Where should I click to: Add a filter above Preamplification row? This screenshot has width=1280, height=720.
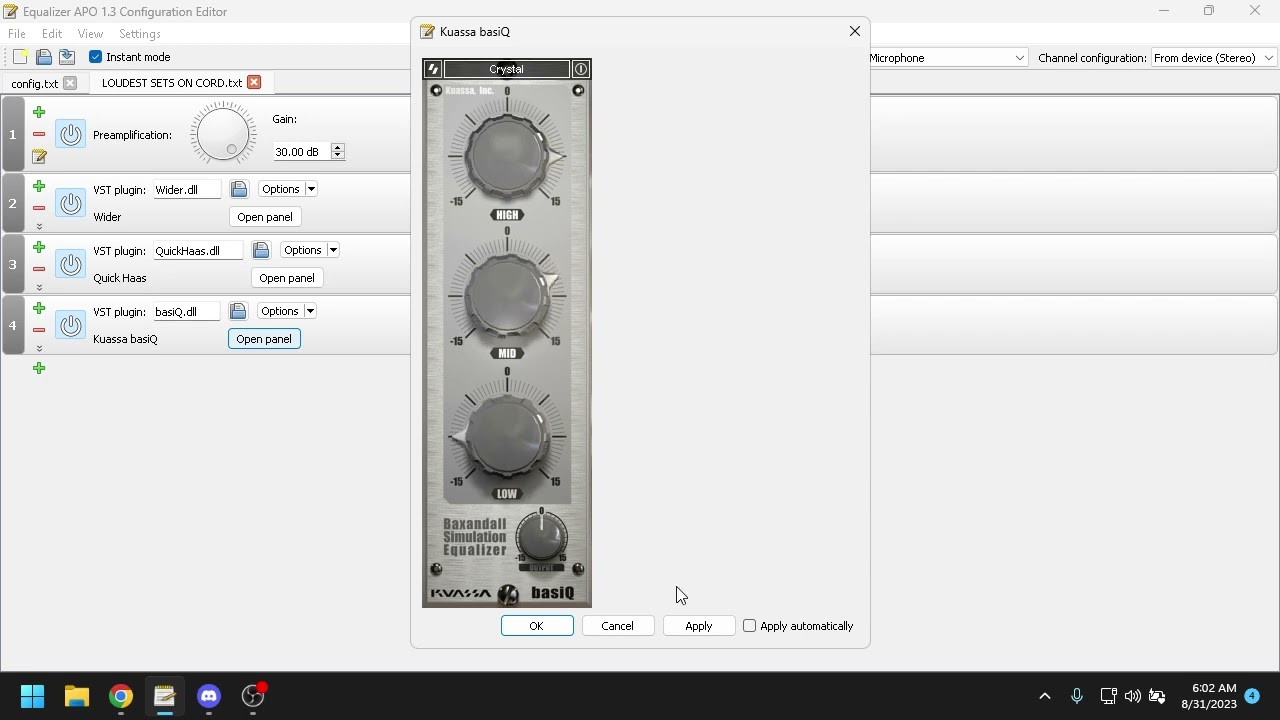pos(39,112)
